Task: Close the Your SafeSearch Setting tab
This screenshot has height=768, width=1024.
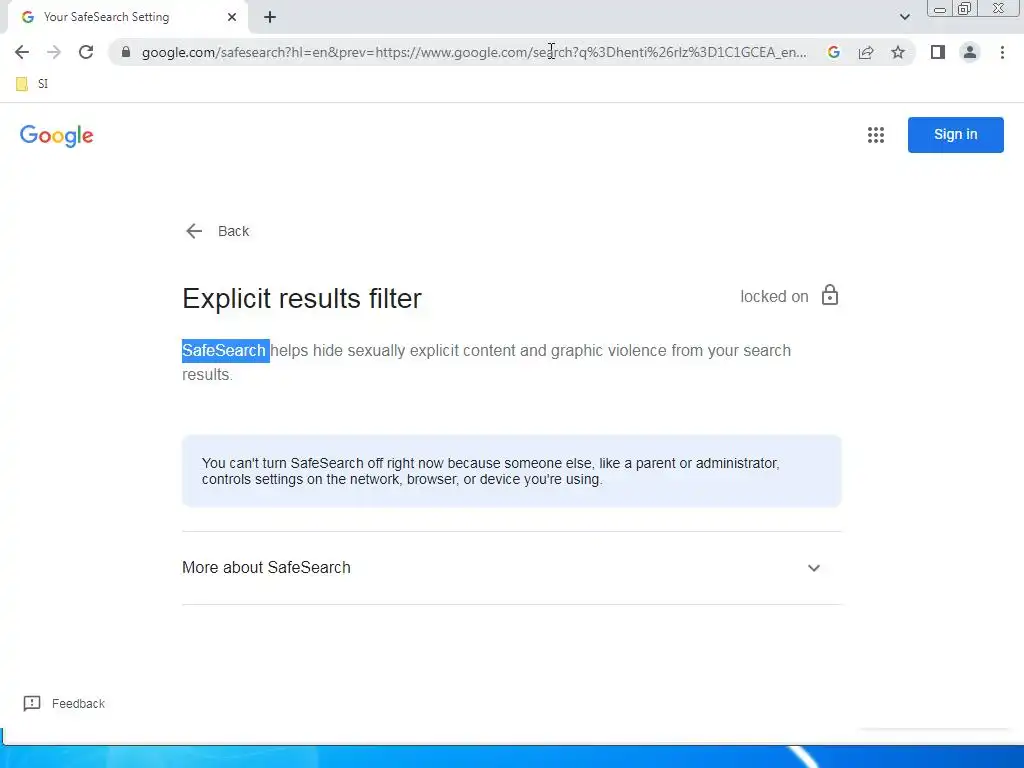Action: (232, 17)
